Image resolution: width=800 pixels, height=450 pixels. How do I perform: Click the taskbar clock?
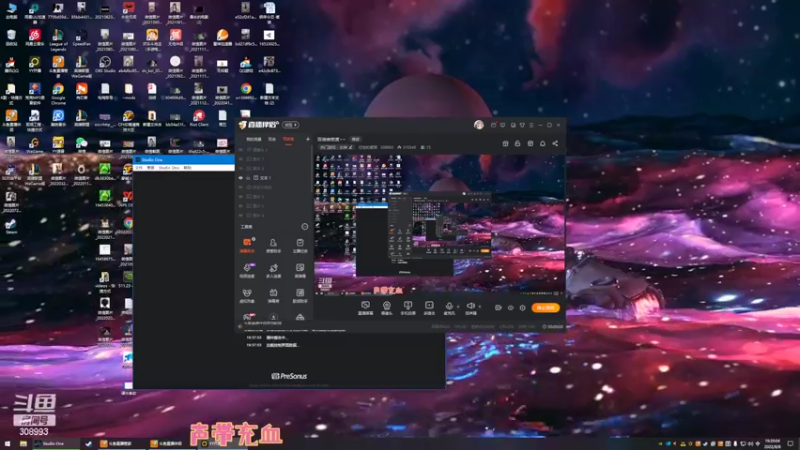coord(772,444)
